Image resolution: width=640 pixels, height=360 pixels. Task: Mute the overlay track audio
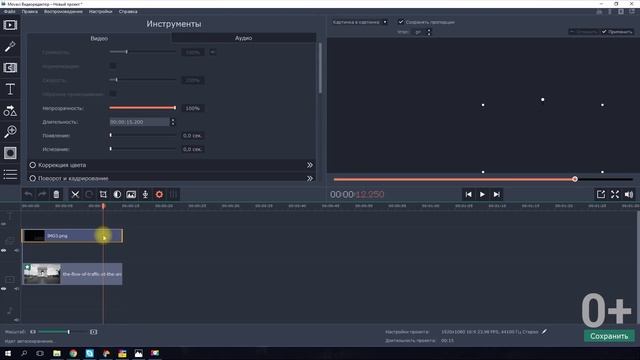pyautogui.click(x=16, y=250)
